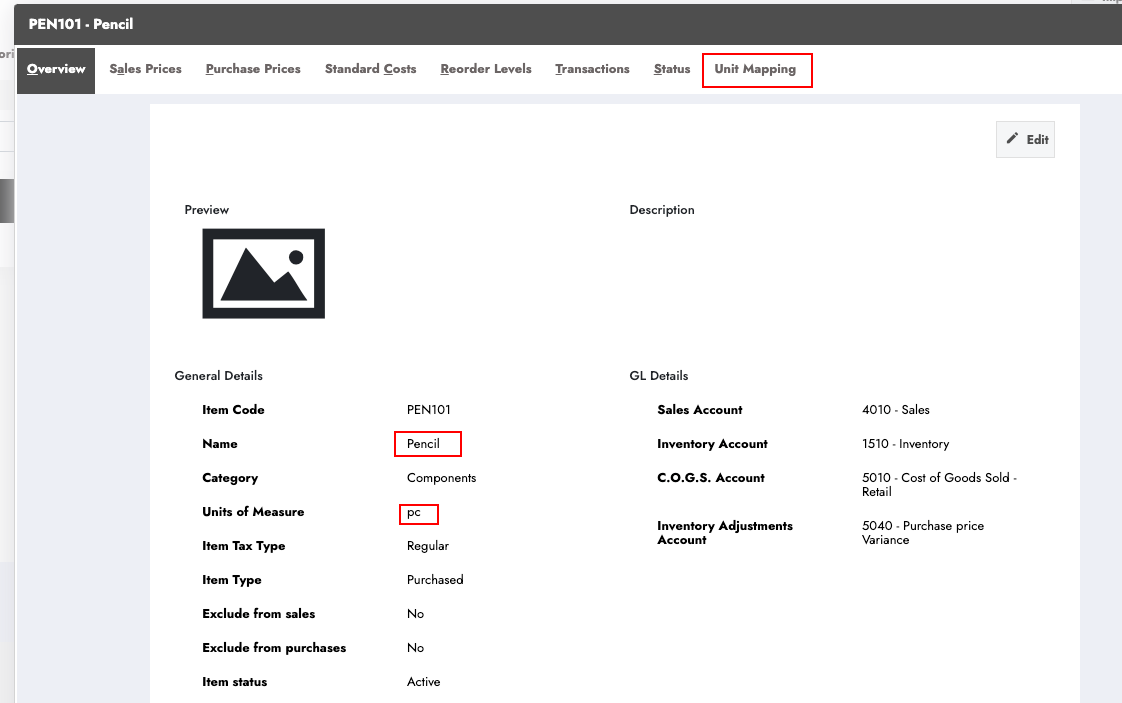Switch to the Sales Prices tab

145,69
